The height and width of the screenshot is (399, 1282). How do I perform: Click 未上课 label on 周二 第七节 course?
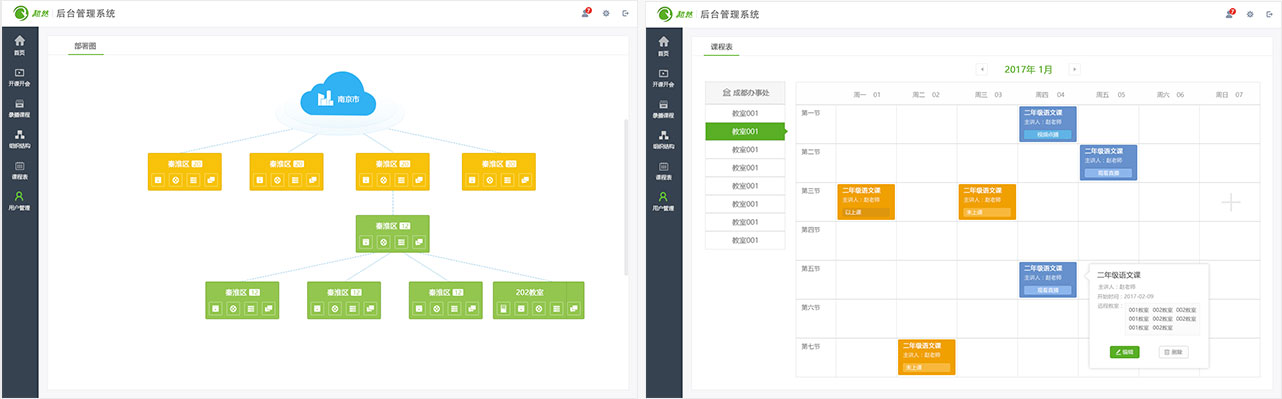pos(926,367)
